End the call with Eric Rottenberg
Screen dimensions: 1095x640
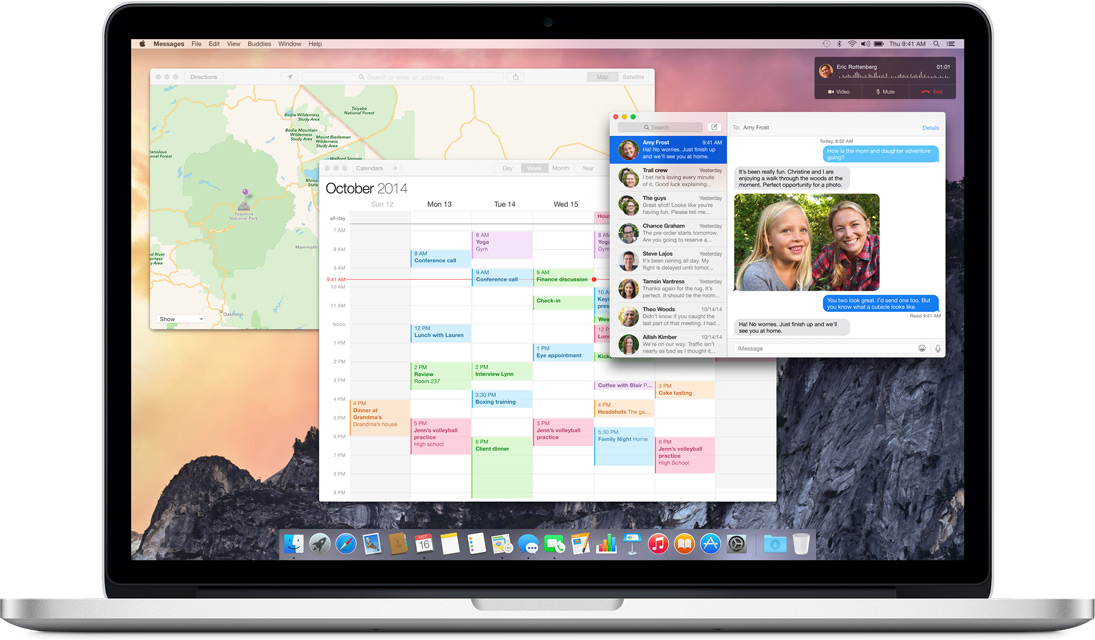point(932,92)
